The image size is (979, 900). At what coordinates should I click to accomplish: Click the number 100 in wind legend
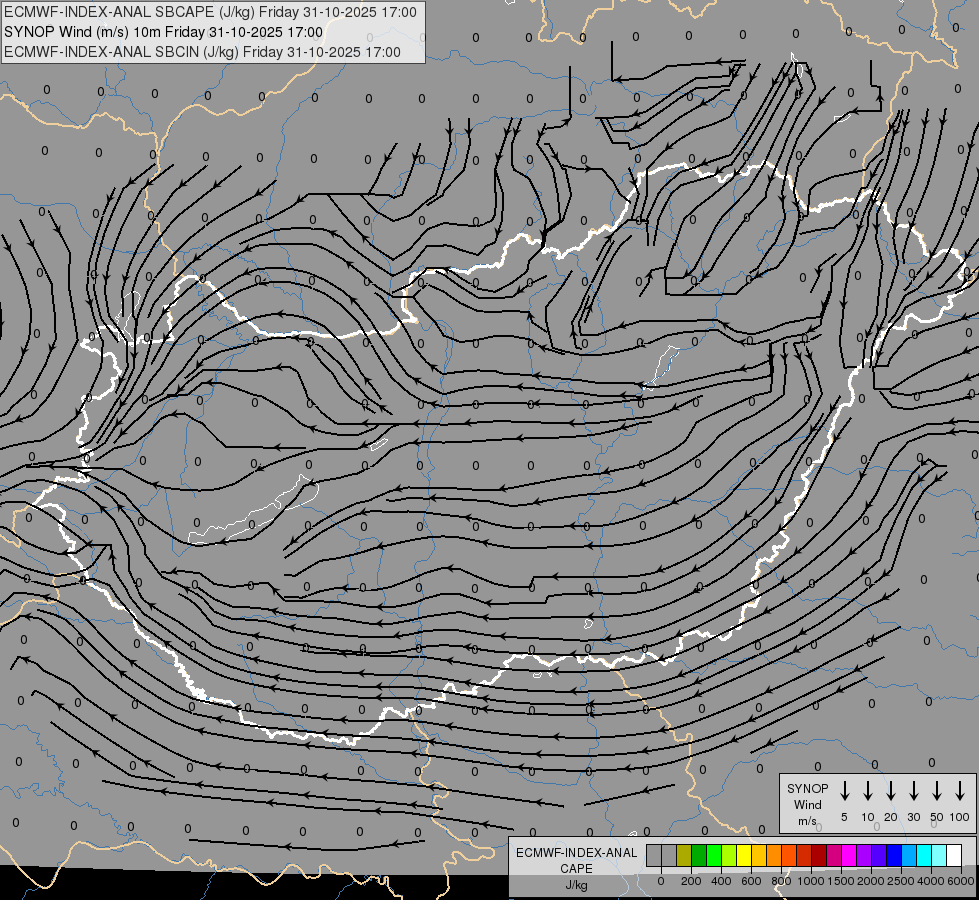(x=960, y=817)
